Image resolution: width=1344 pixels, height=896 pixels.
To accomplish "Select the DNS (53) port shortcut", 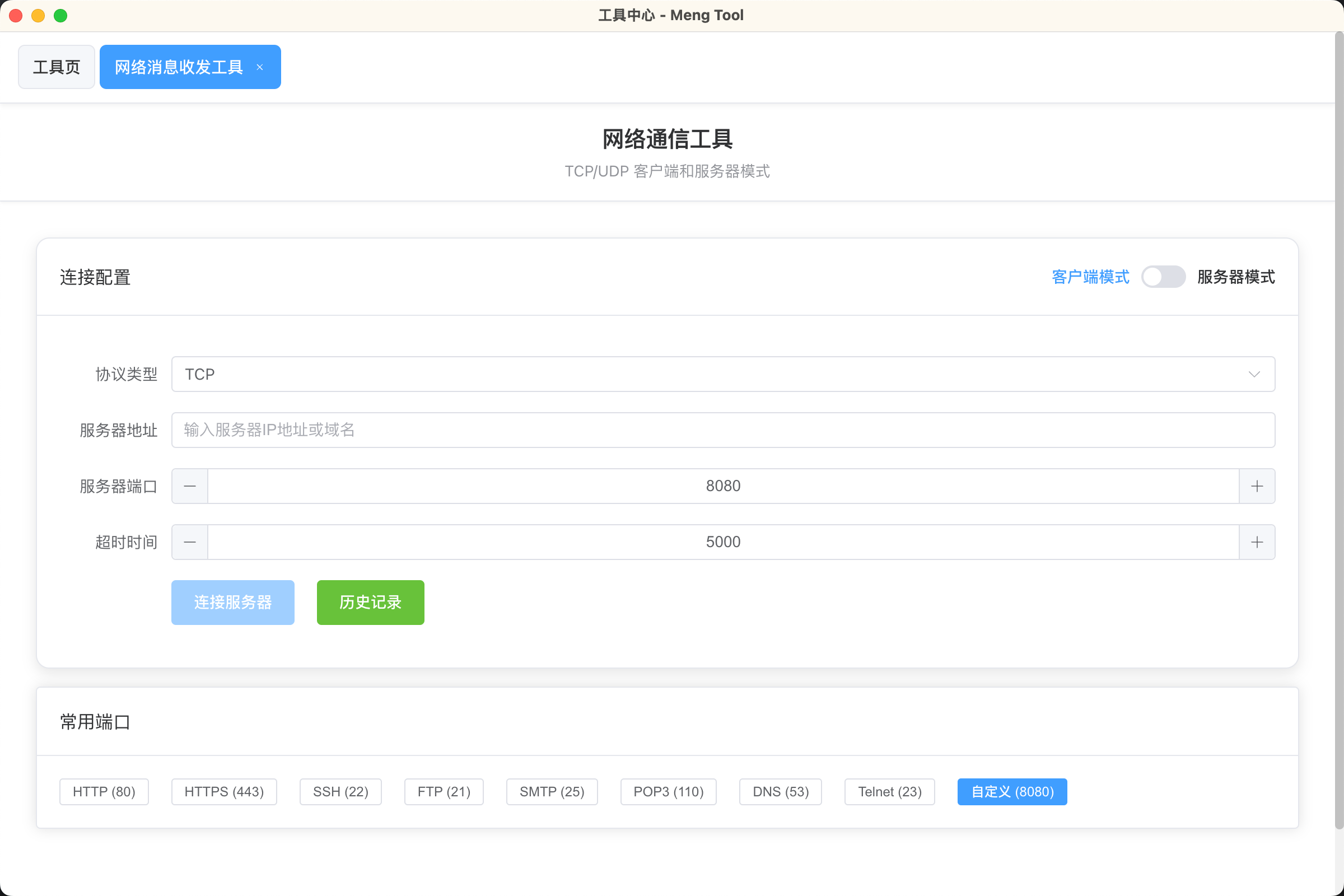I will (x=780, y=791).
